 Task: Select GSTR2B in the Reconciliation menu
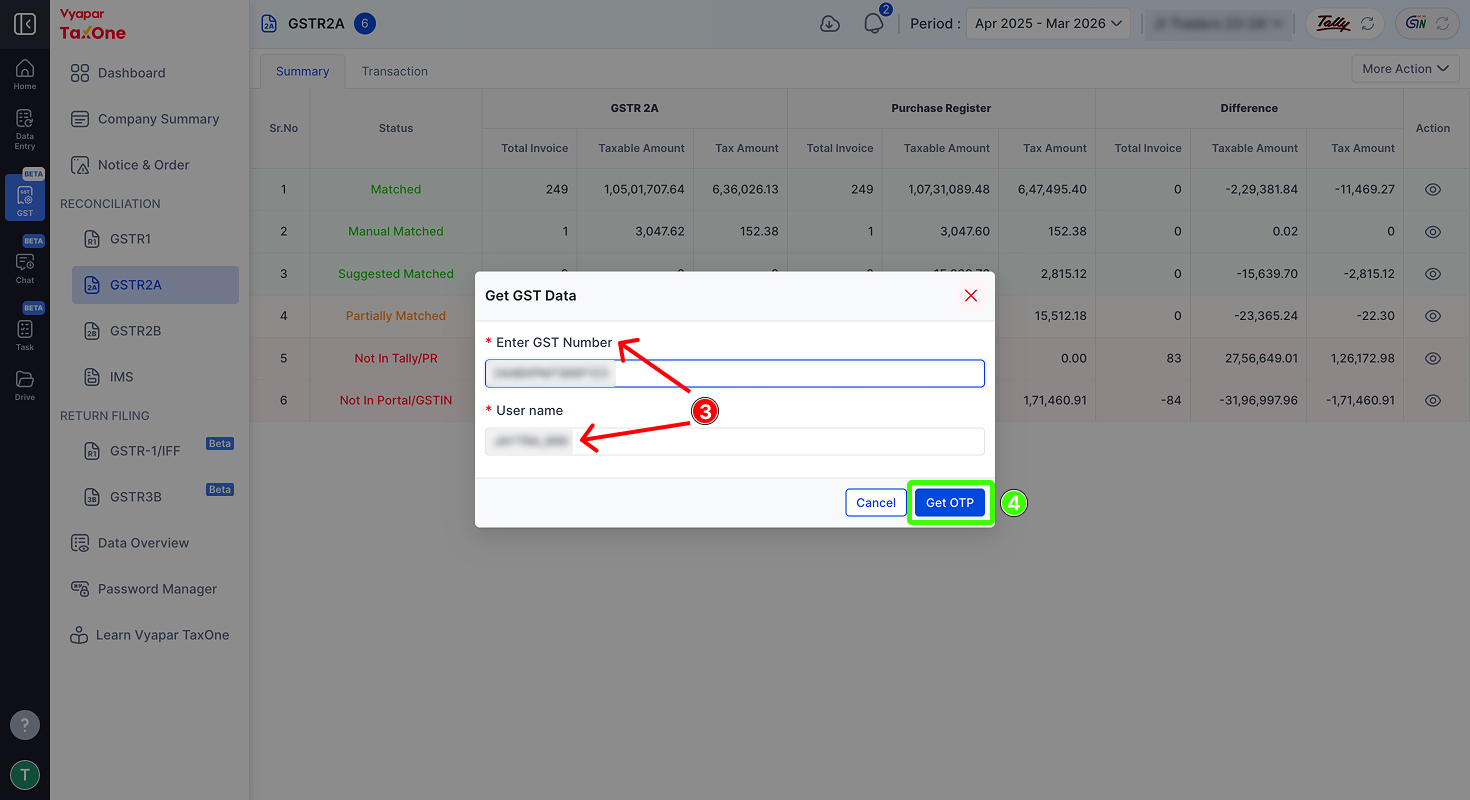135,331
